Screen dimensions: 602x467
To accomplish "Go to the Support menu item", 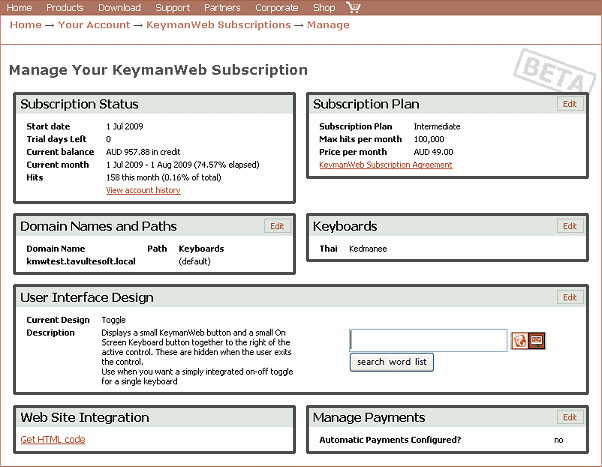I will click(172, 8).
